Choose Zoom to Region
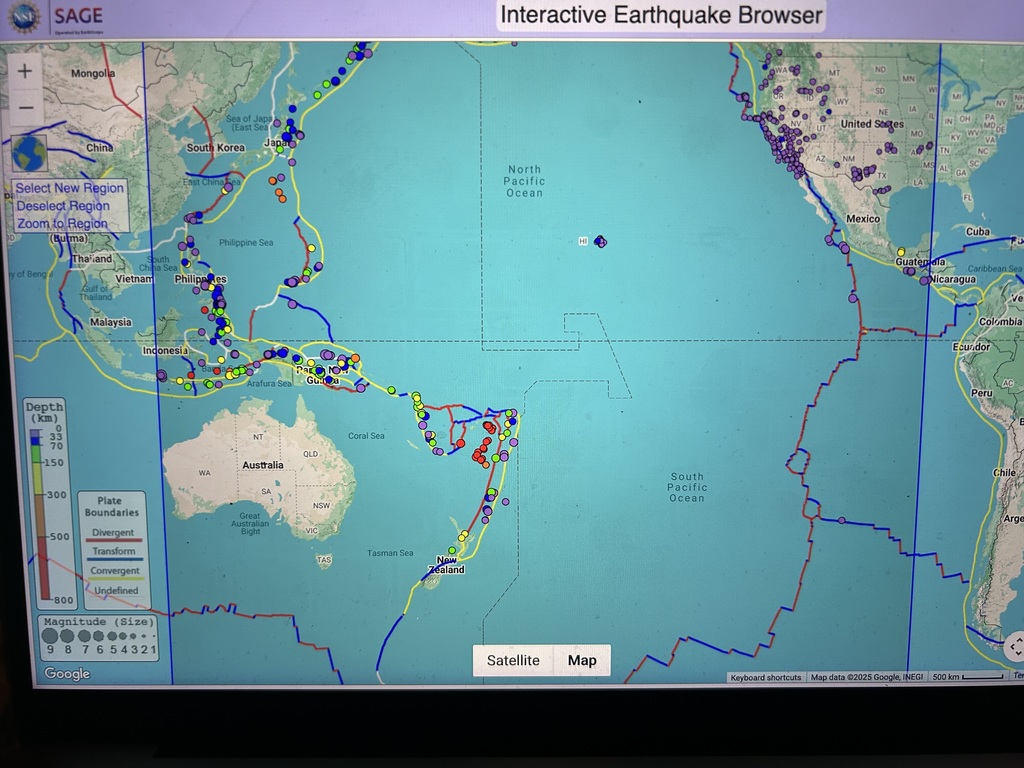 62,224
